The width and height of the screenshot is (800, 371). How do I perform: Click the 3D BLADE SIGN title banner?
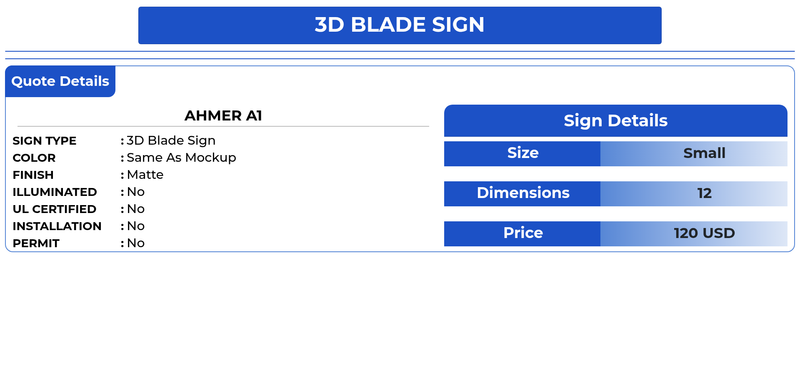coord(399,25)
